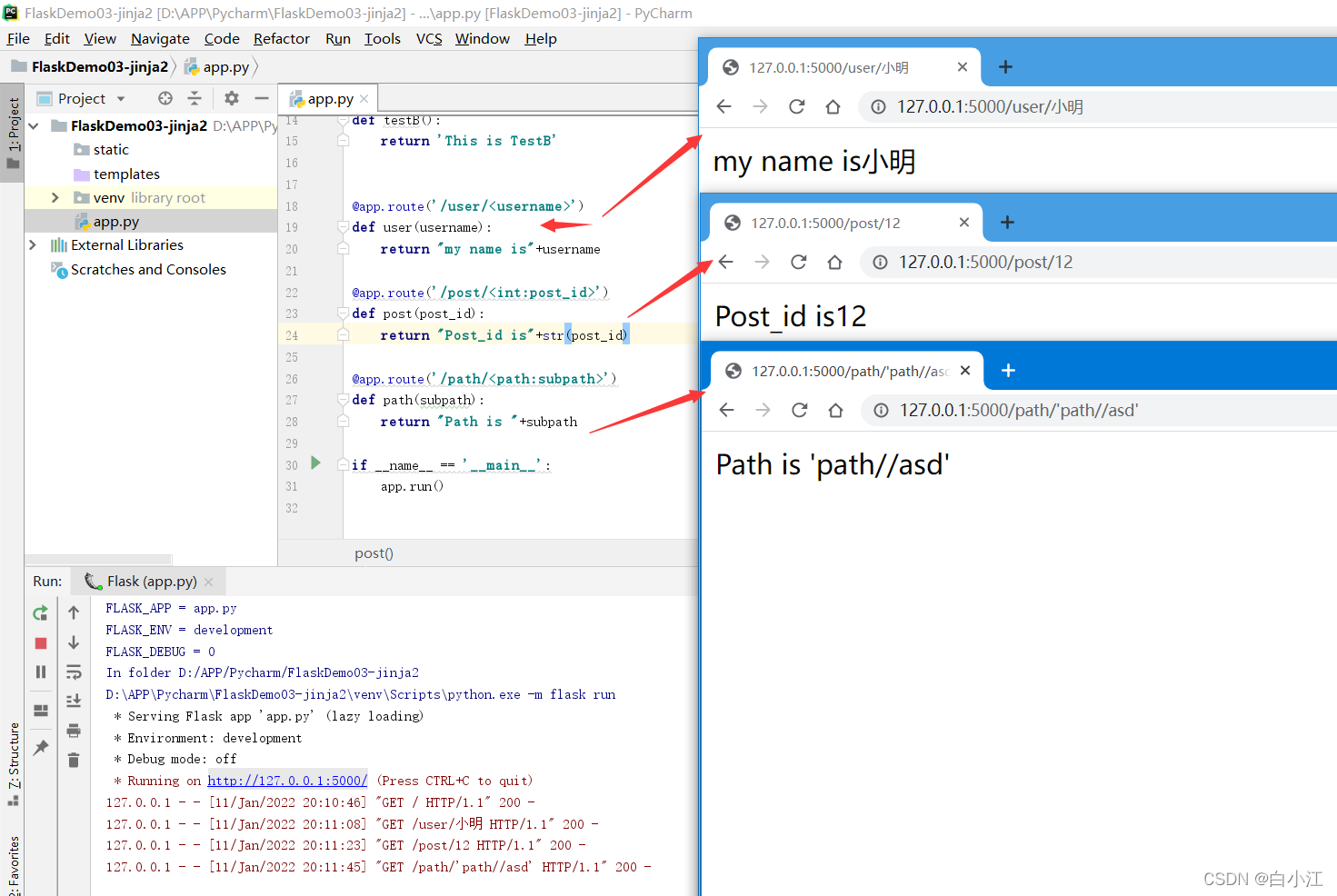Fold the user function at line 19
Image resolution: width=1337 pixels, height=896 pixels.
344,227
